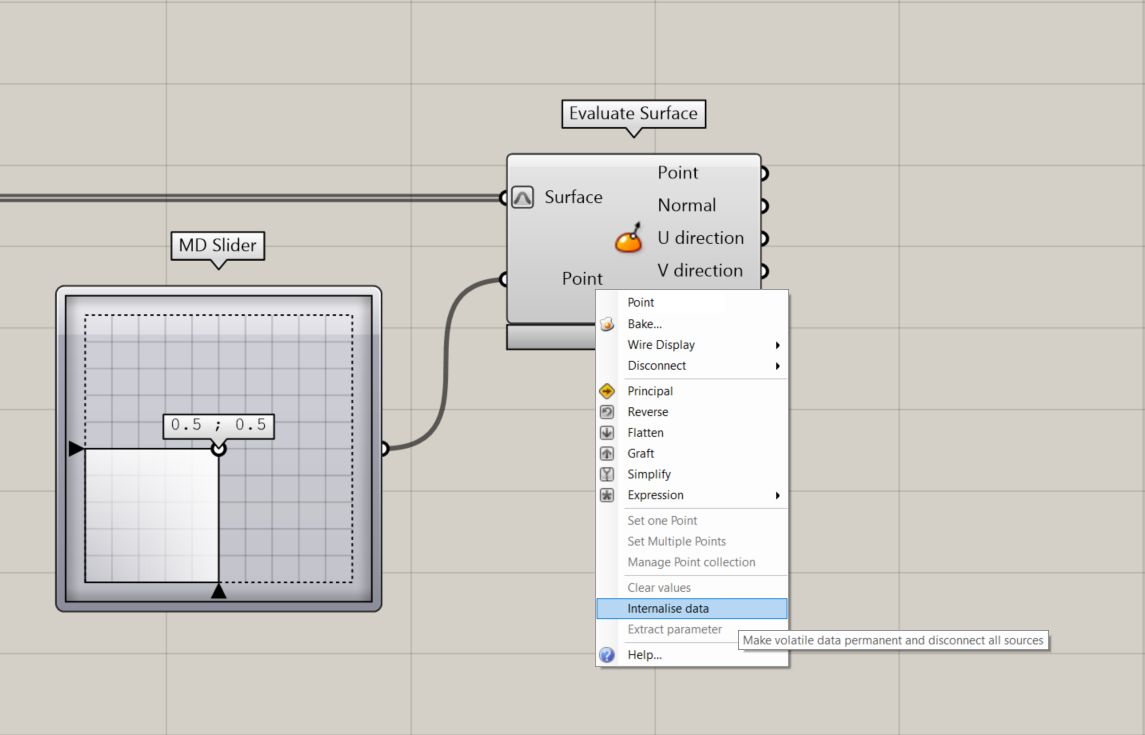Open the Disconnect submenu
1145x735 pixels.
(658, 365)
